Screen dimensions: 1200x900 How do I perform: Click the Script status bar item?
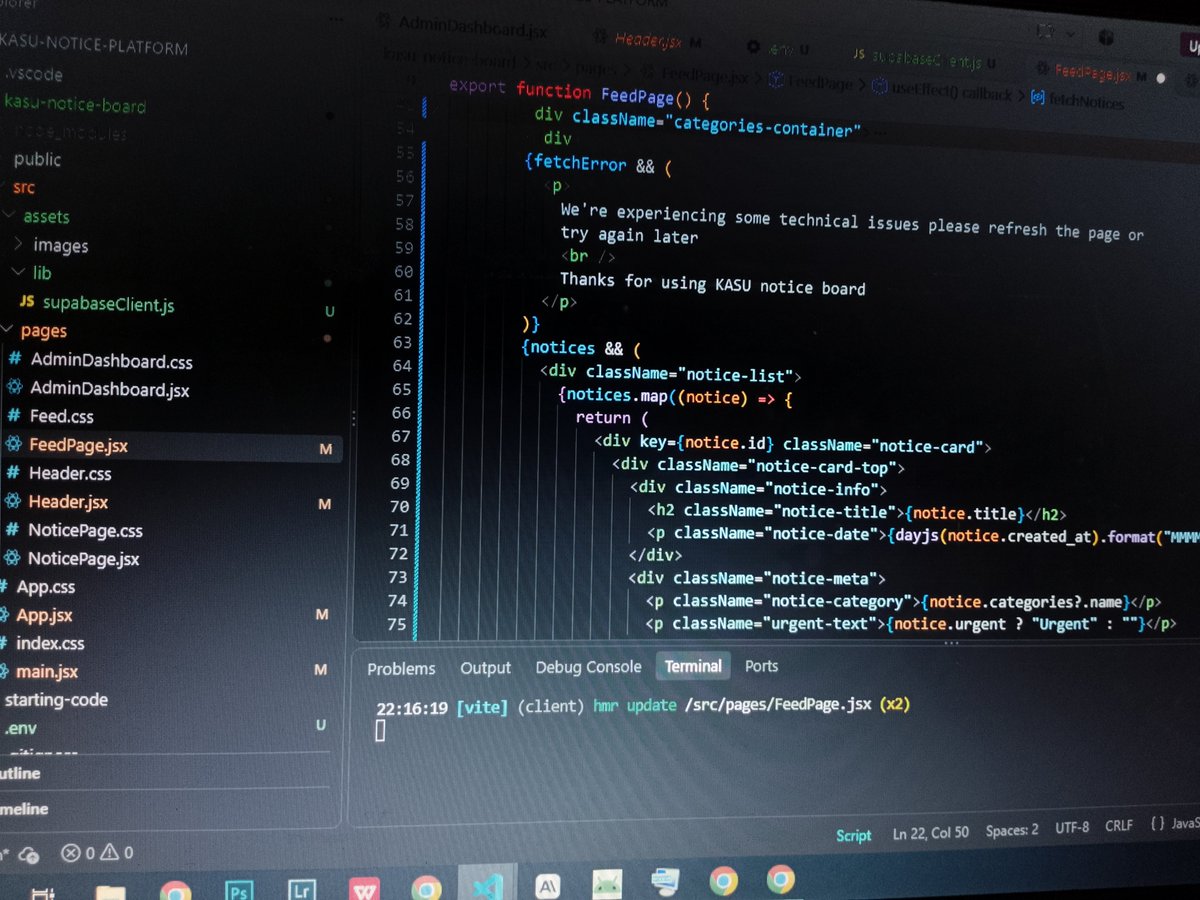point(853,835)
